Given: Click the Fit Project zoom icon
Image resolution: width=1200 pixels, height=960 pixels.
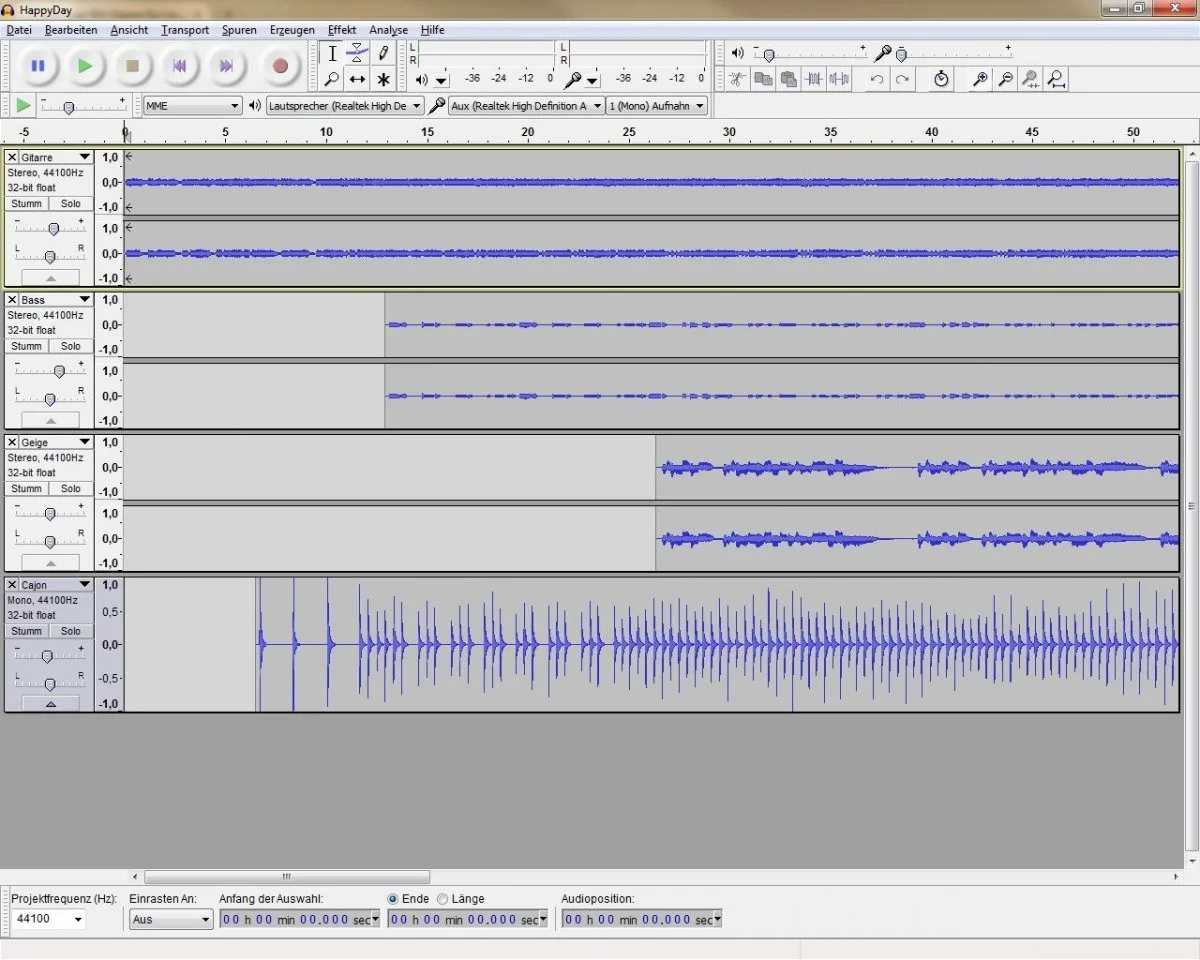Looking at the screenshot, I should click(1055, 79).
